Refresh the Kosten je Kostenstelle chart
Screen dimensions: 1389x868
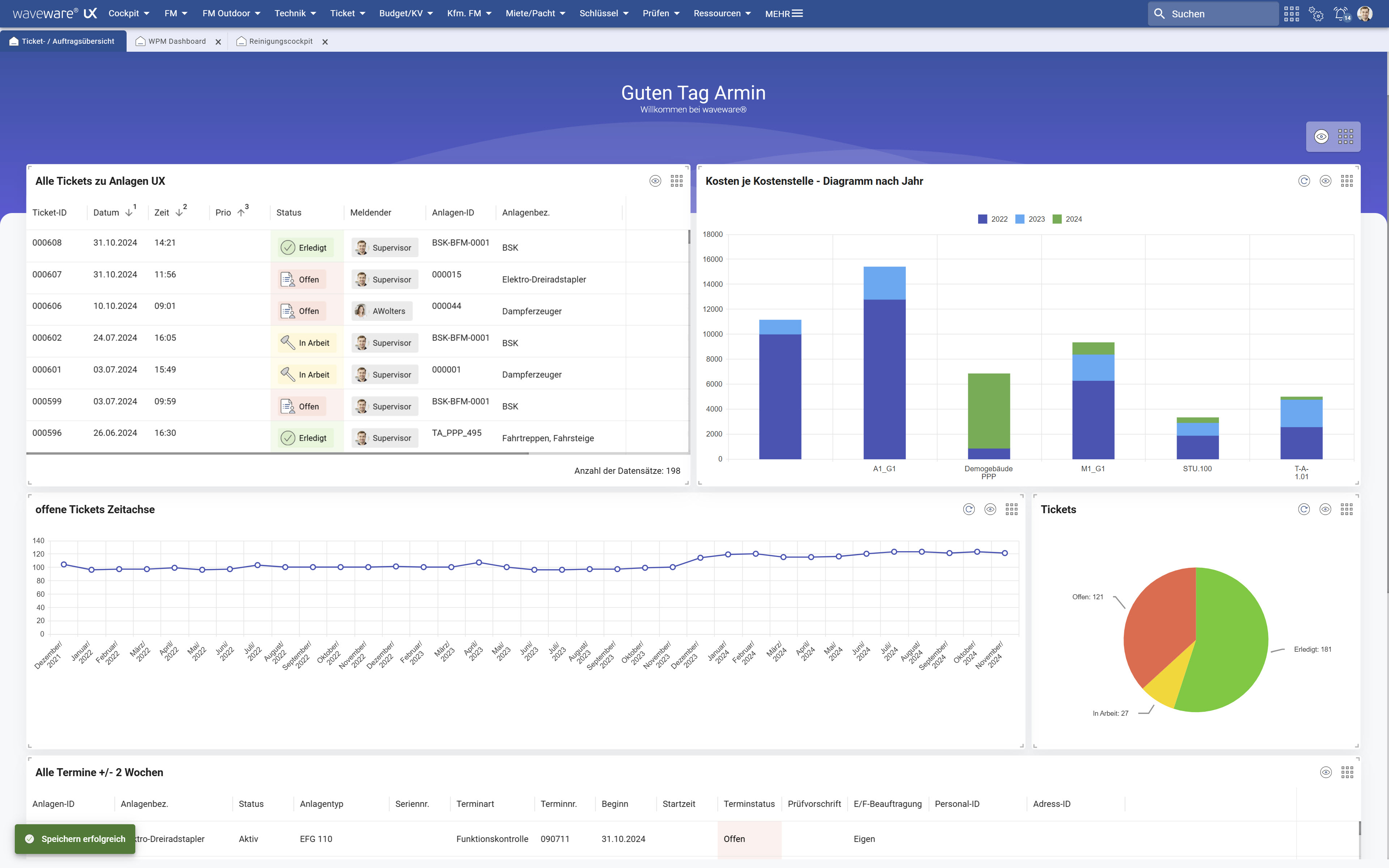[1304, 181]
